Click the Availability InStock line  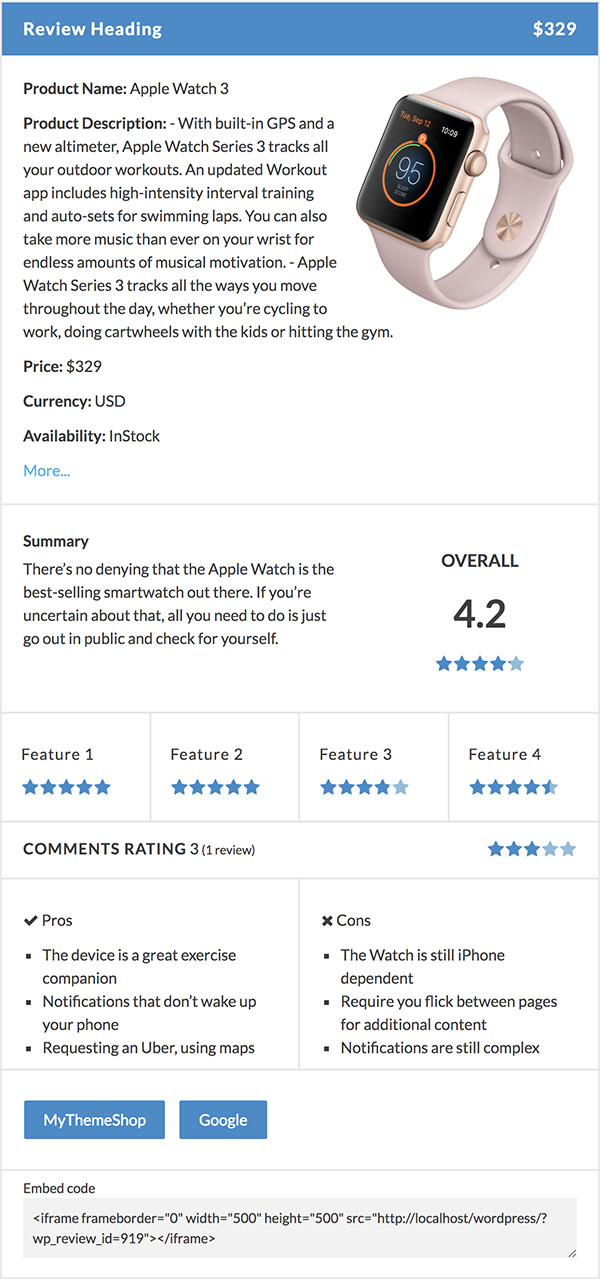(91, 436)
